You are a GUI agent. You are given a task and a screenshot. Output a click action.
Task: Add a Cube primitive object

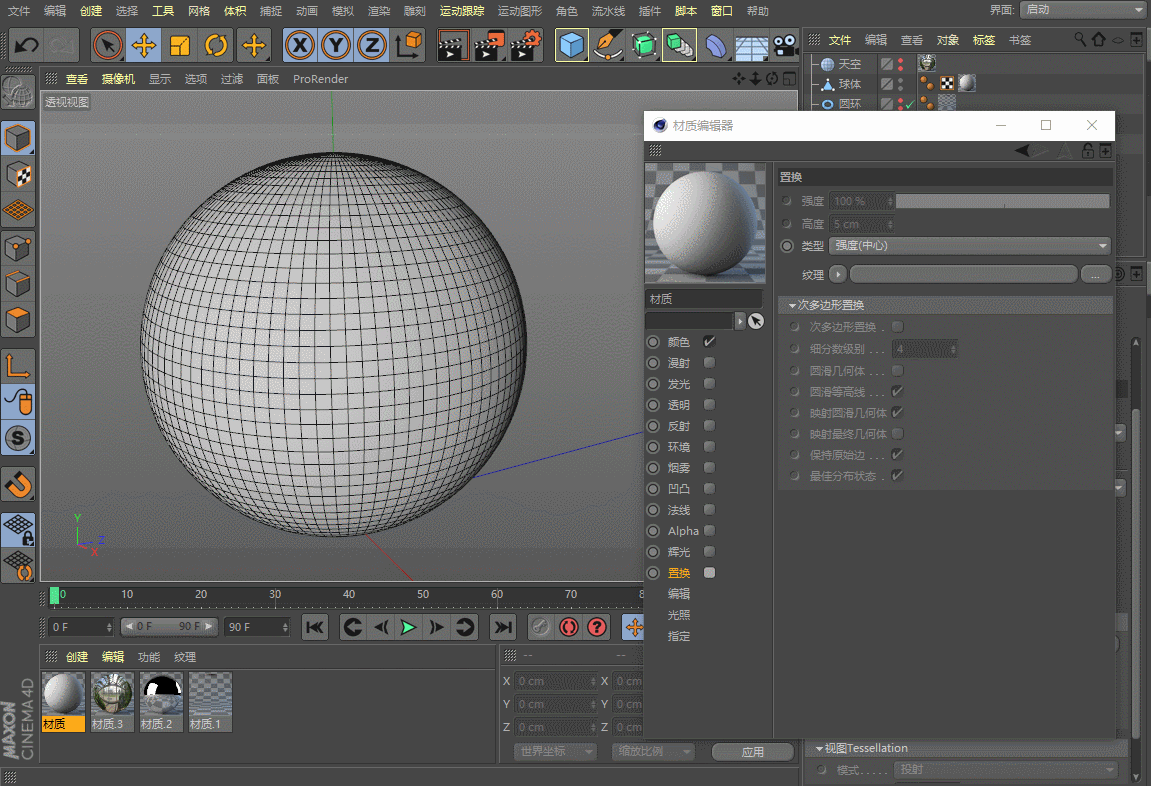click(x=571, y=46)
